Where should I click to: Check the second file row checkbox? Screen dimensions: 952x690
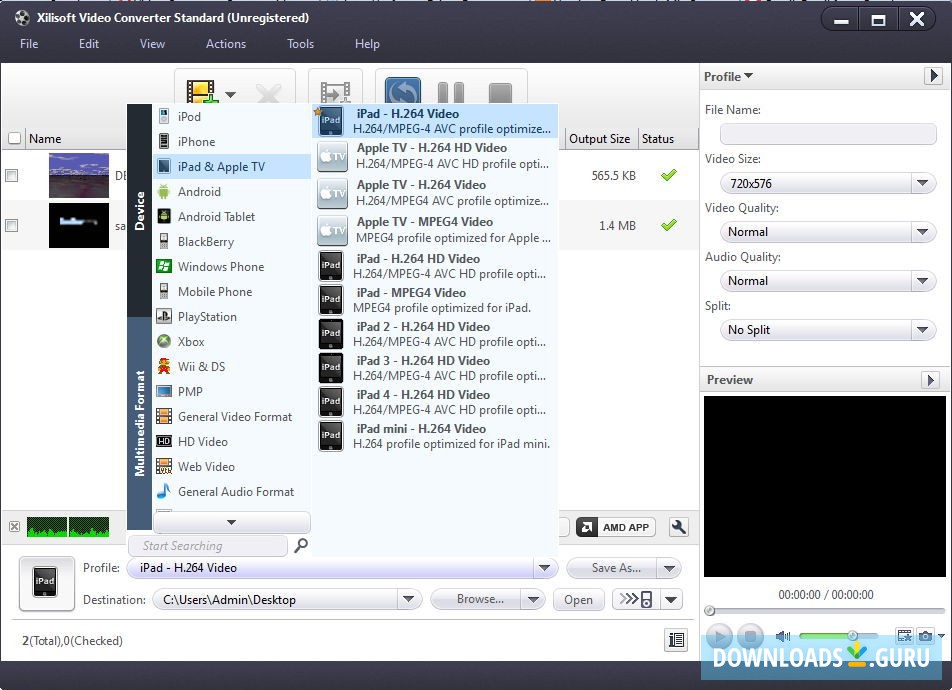[x=12, y=225]
